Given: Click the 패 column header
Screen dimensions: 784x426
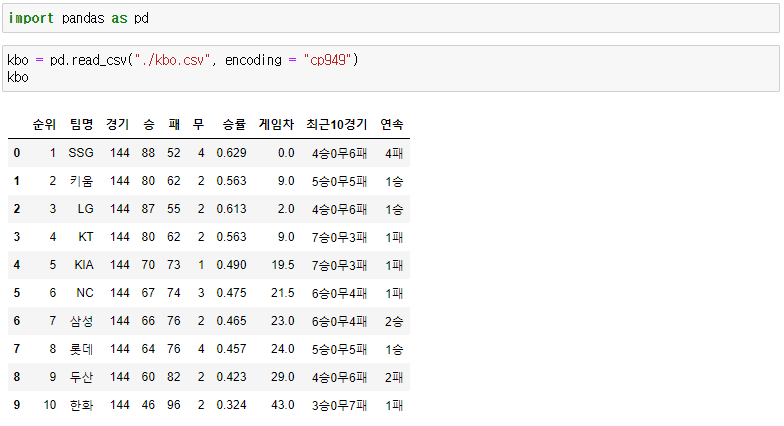Looking at the screenshot, I should pos(174,124).
